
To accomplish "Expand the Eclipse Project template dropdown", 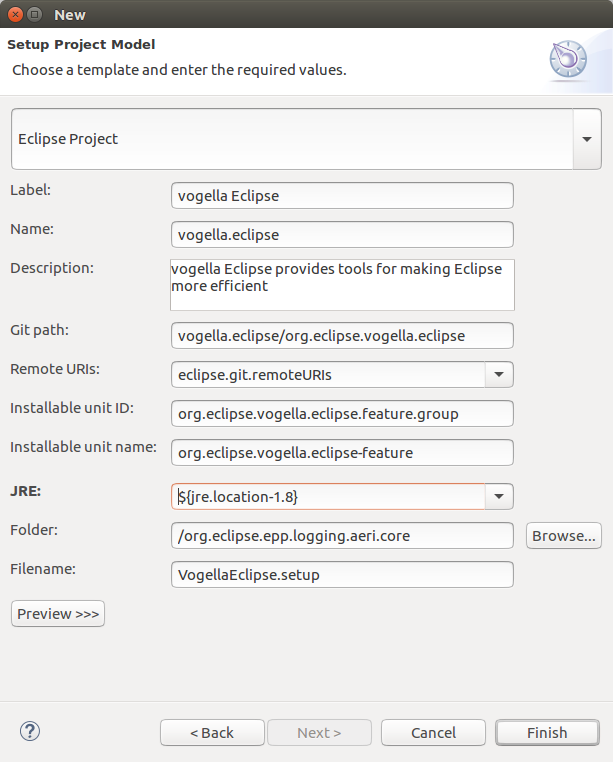I will click(587, 139).
